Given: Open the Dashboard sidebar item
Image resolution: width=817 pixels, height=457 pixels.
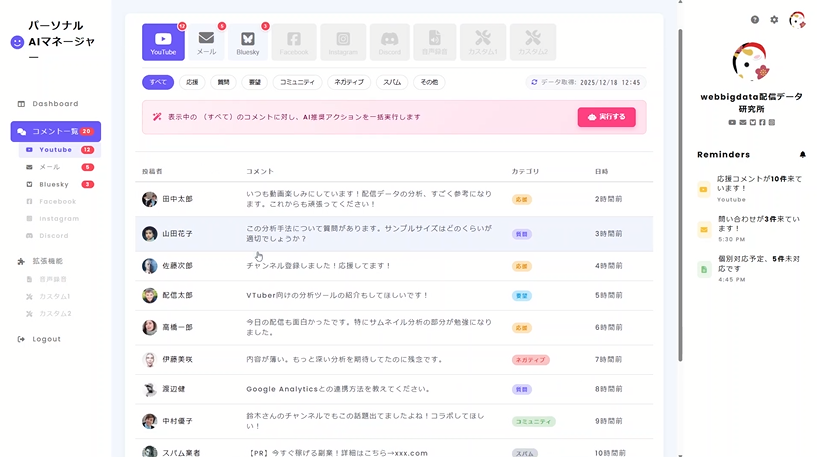Looking at the screenshot, I should [x=54, y=104].
